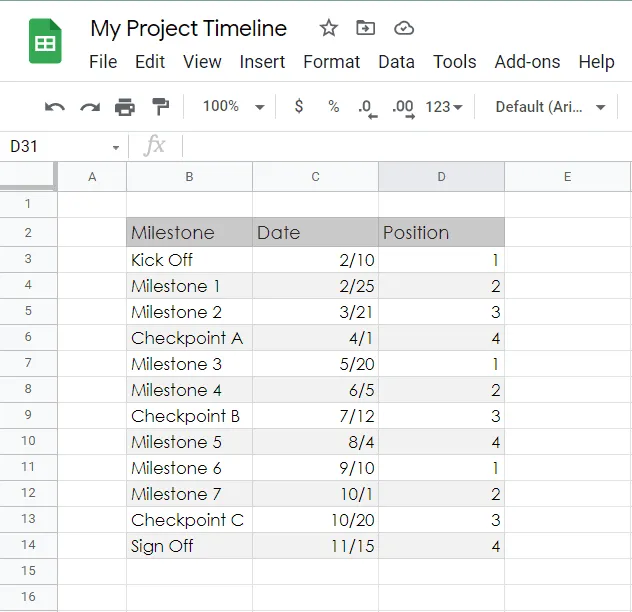Open the Data menu
The height and width of the screenshot is (612, 632).
tap(396, 62)
